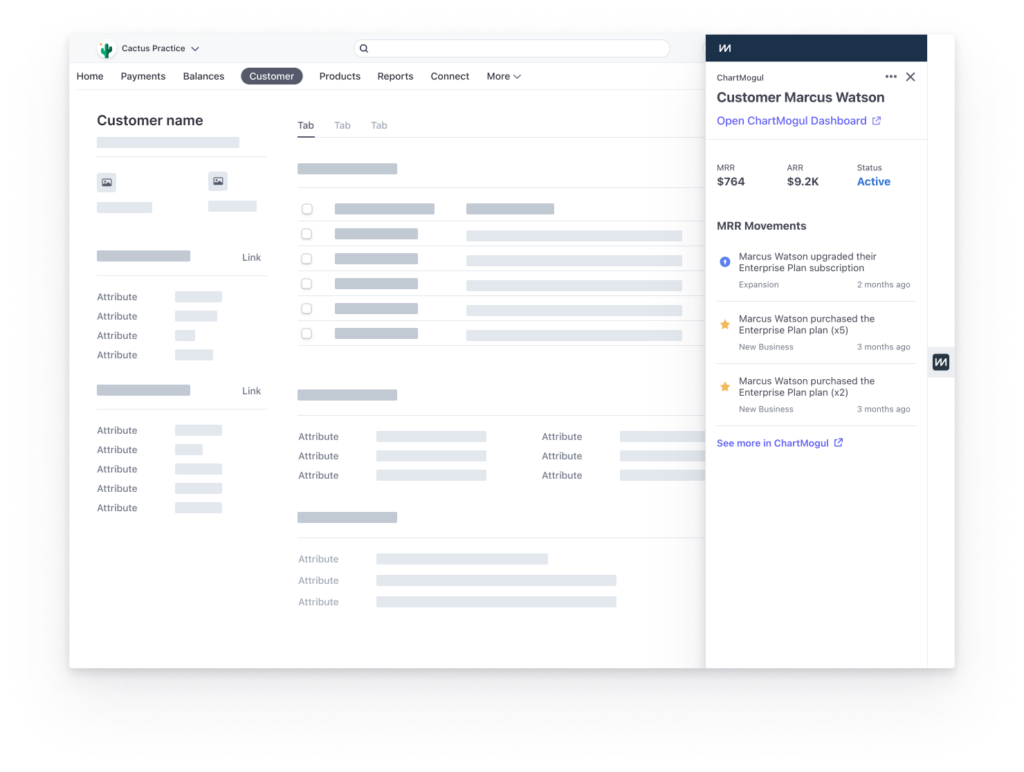Click the Customer name heading
This screenshot has width=1024, height=772.
[150, 120]
